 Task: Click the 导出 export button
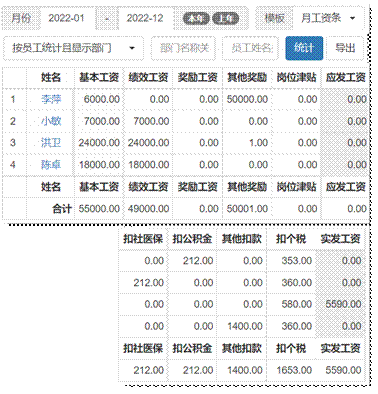345,48
